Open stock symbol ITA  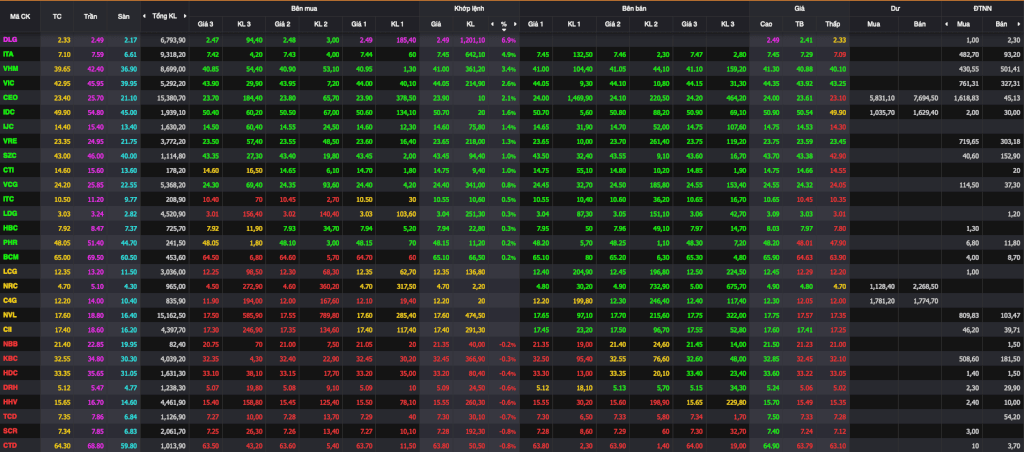coord(9,54)
